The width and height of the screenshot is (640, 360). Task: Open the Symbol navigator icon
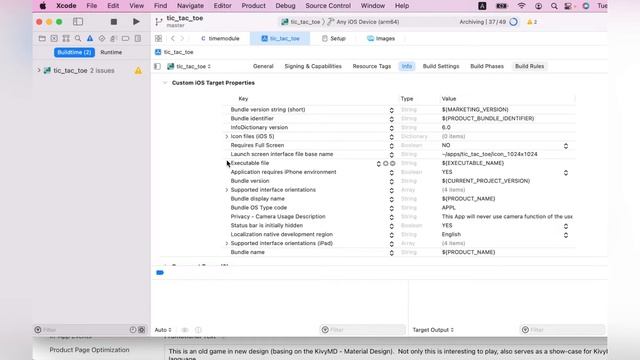pos(66,38)
